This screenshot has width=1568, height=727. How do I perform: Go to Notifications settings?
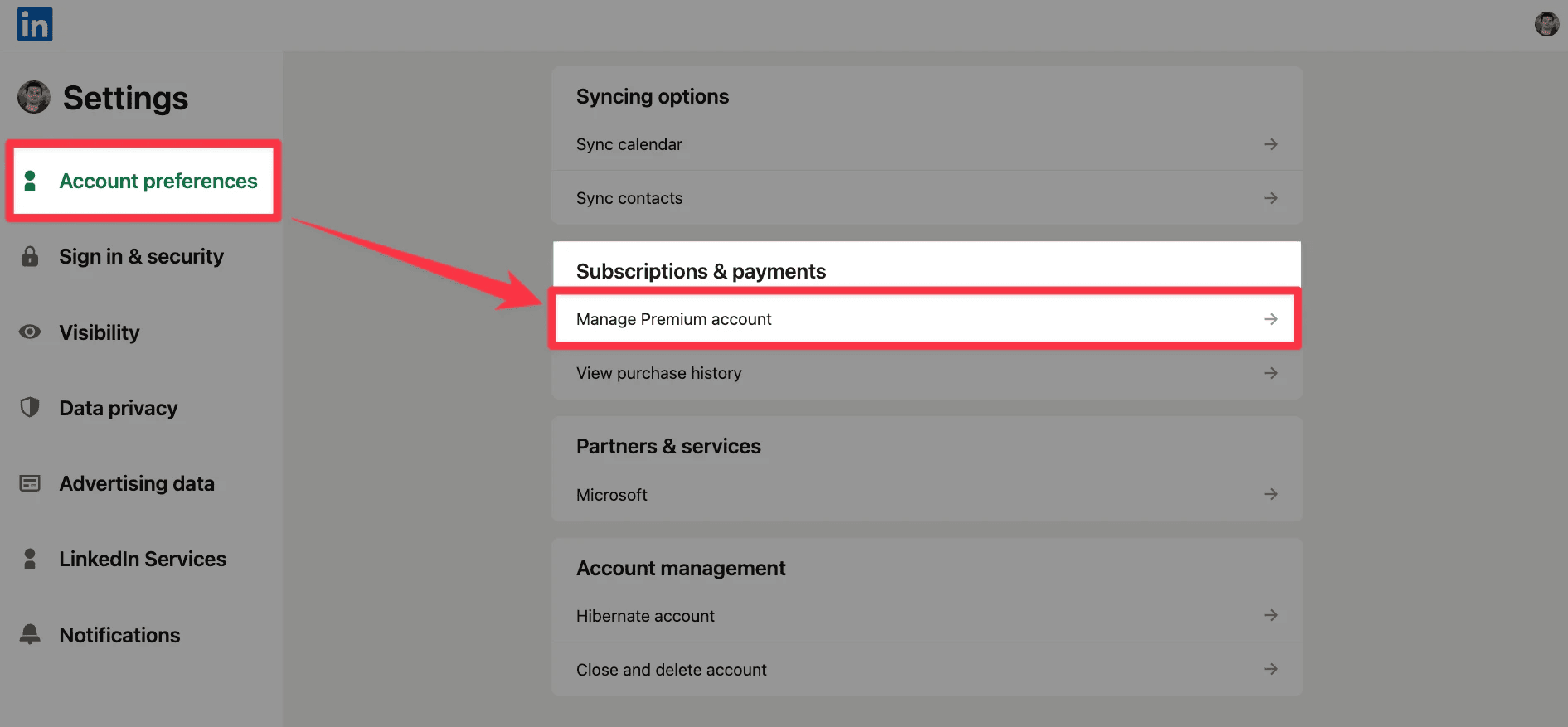point(119,635)
